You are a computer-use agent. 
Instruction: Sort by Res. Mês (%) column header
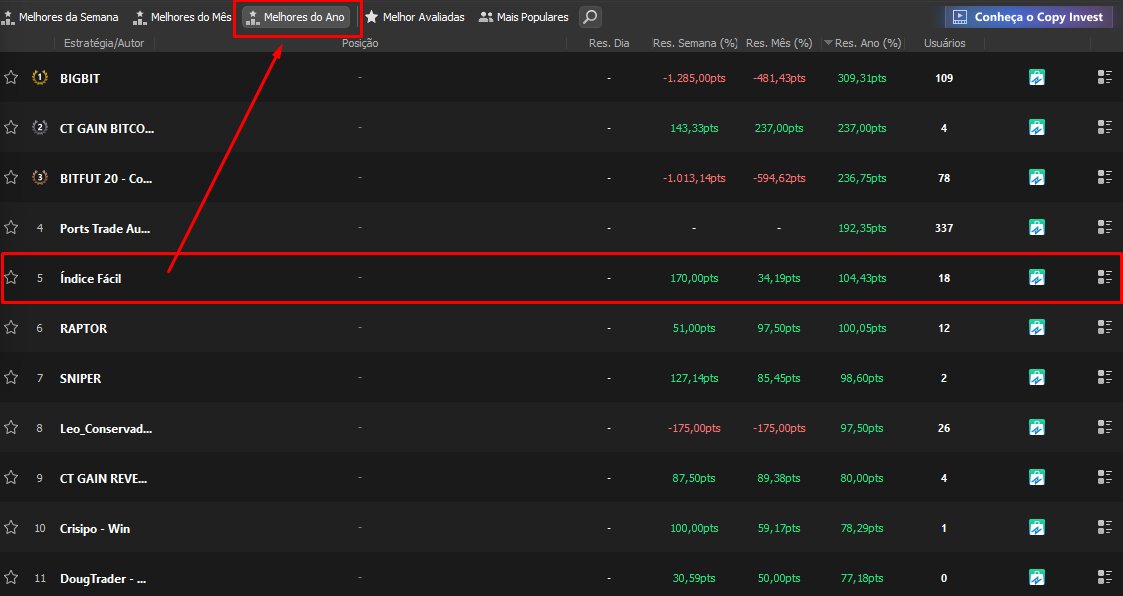(x=779, y=43)
